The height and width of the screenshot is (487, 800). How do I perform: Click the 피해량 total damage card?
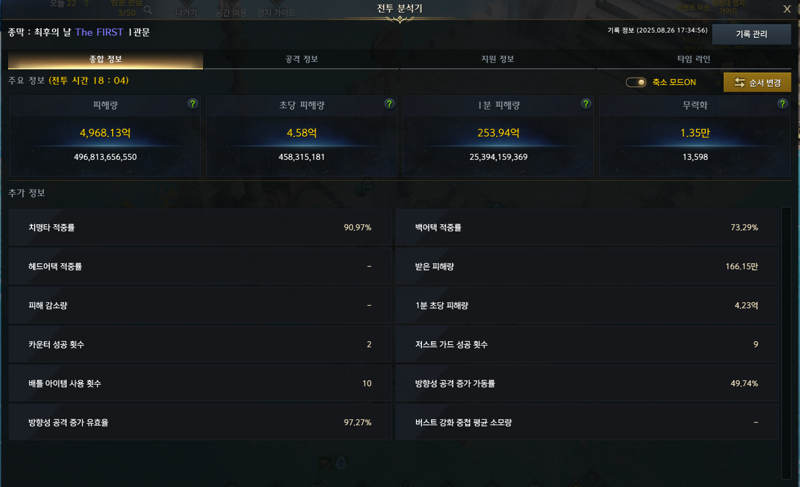105,136
